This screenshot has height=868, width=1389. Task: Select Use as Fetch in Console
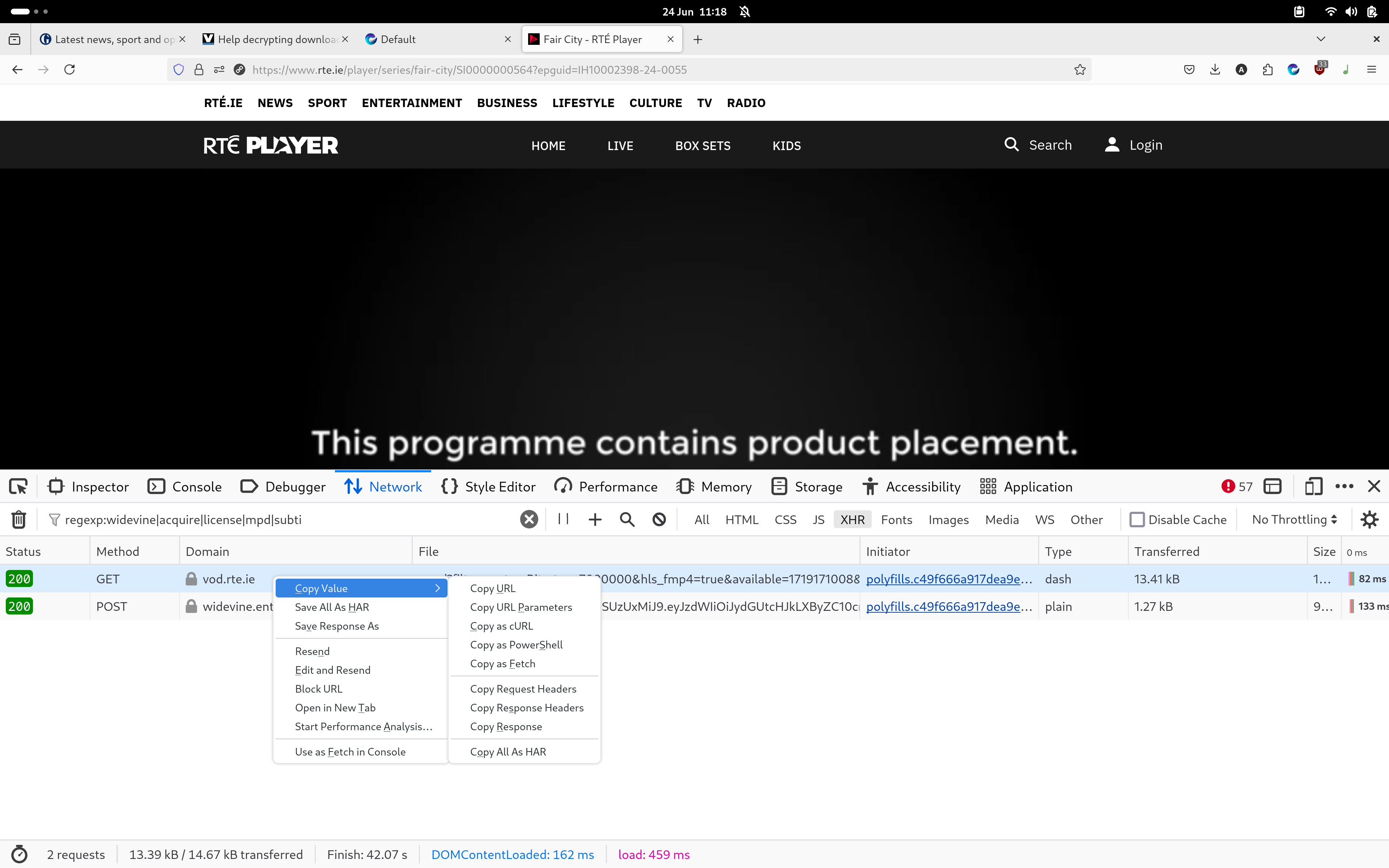350,752
